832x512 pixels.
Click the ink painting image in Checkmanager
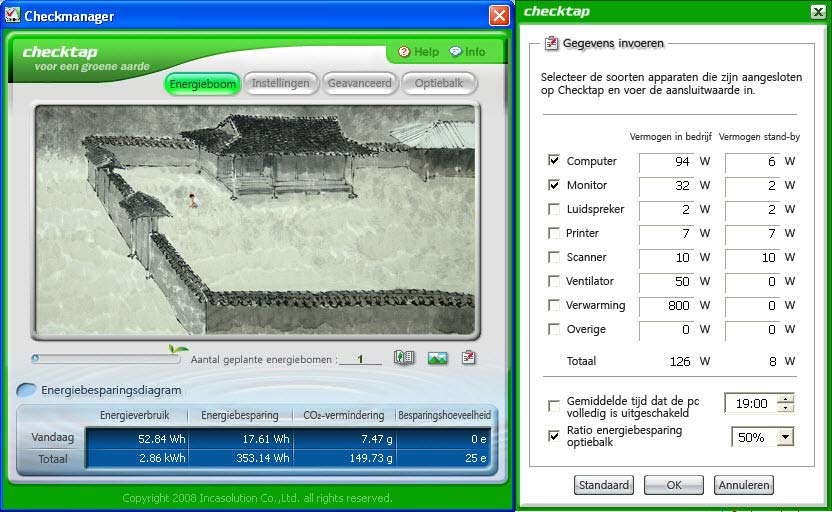coord(255,220)
